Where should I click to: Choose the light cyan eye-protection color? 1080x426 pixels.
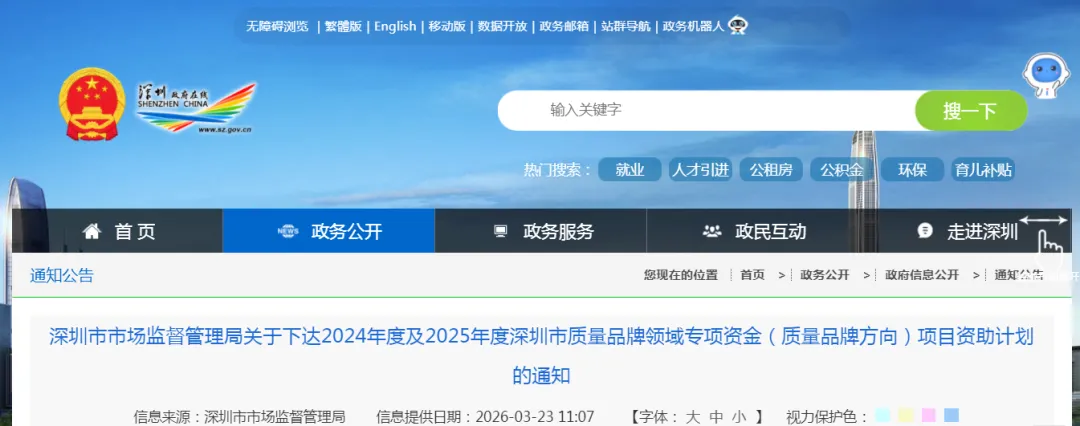tap(882, 416)
